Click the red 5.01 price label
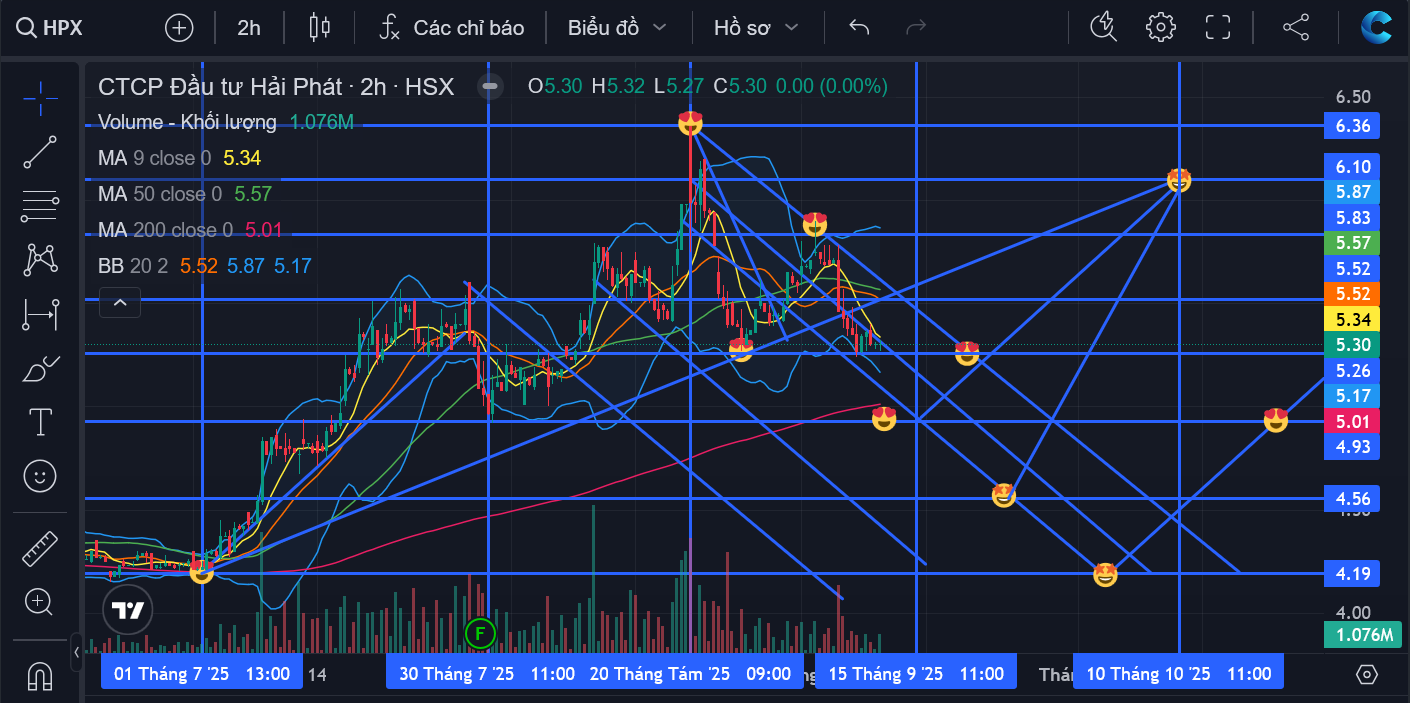1410x703 pixels. click(1352, 421)
